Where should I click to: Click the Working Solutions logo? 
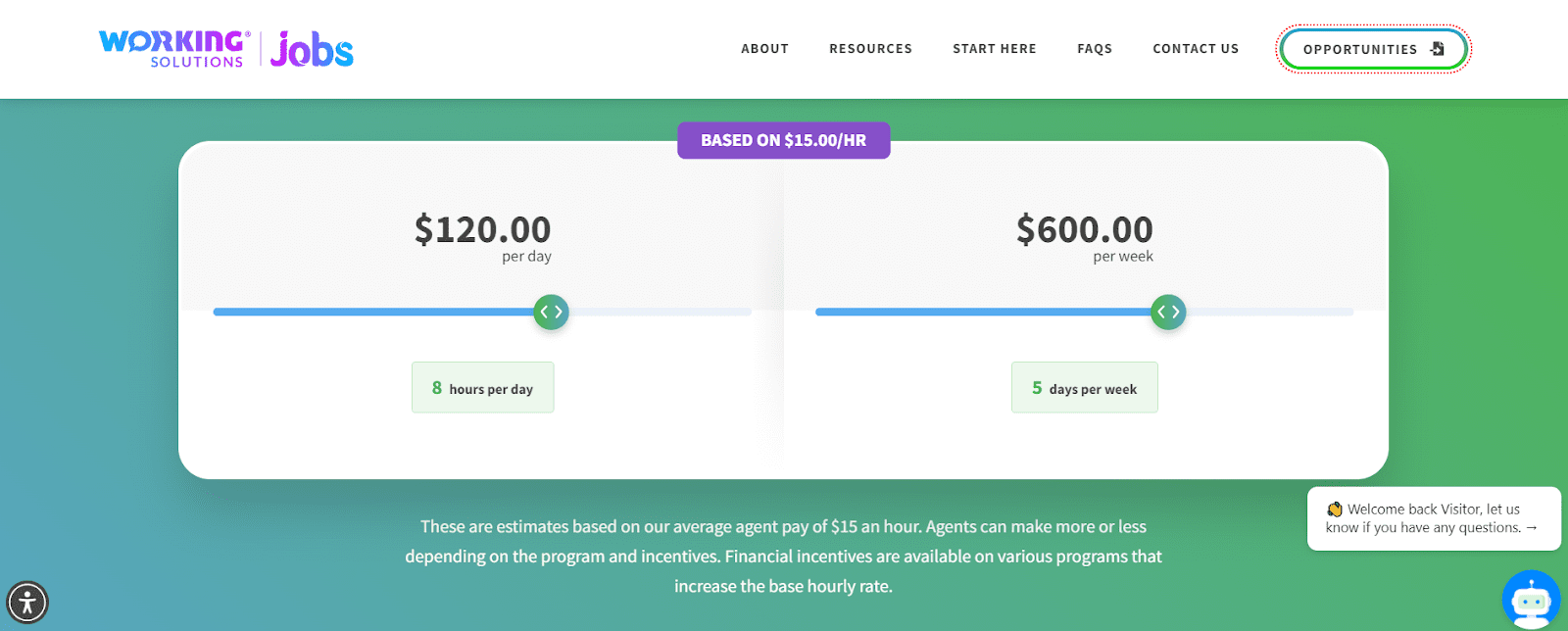172,48
